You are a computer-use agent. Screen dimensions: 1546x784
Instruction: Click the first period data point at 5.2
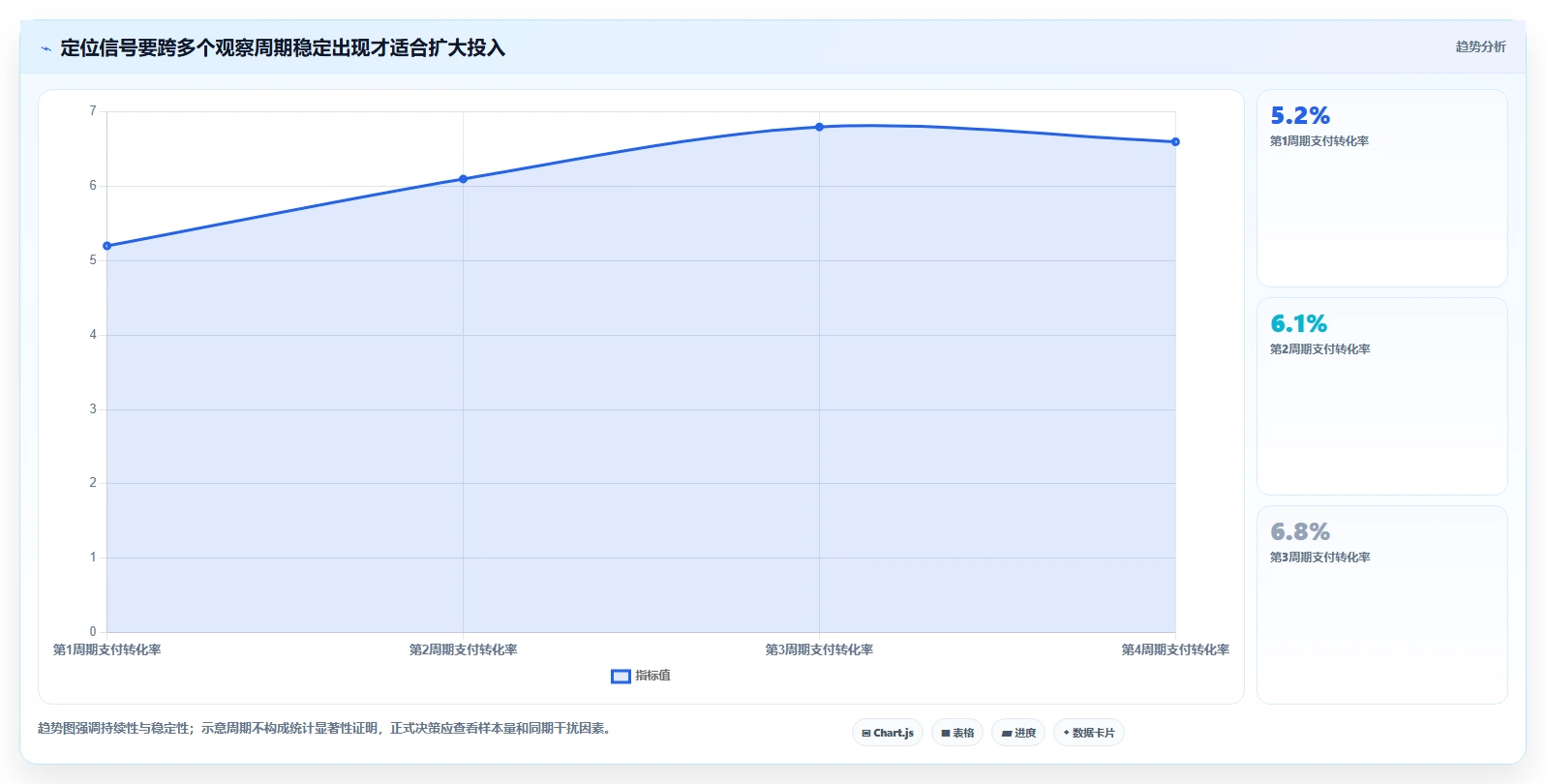[x=106, y=246]
